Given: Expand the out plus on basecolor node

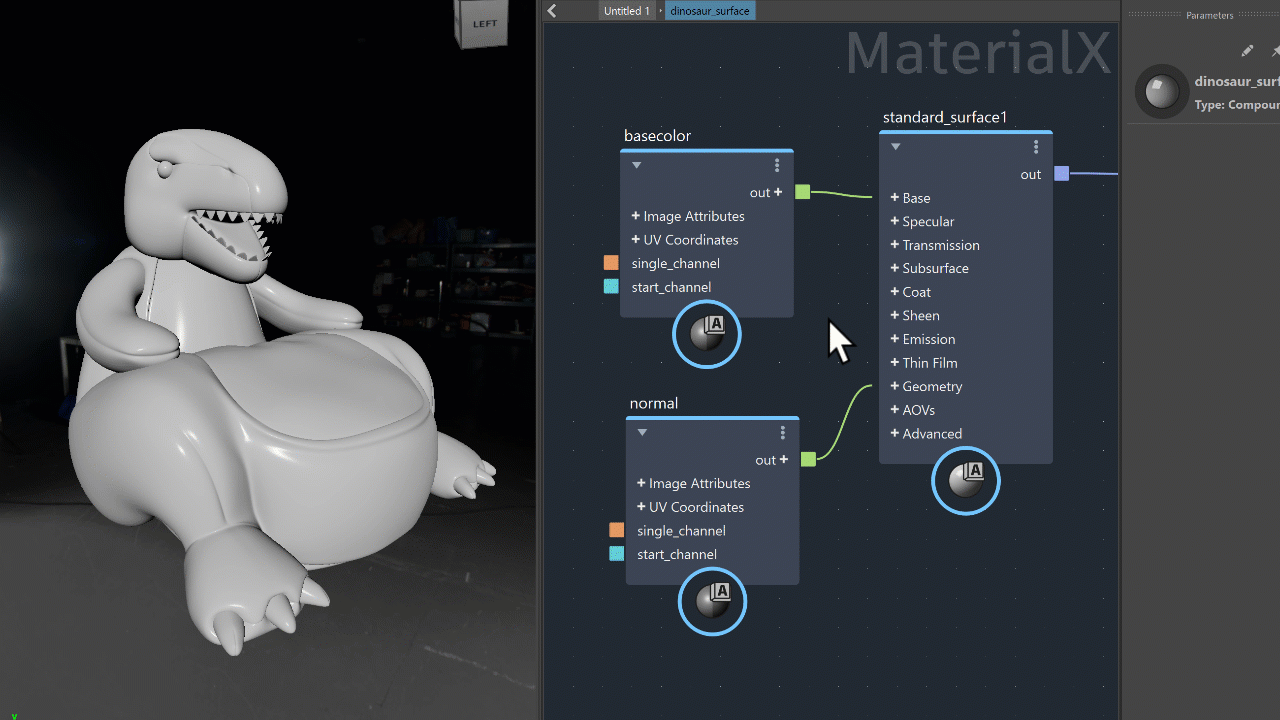Looking at the screenshot, I should click(x=778, y=192).
